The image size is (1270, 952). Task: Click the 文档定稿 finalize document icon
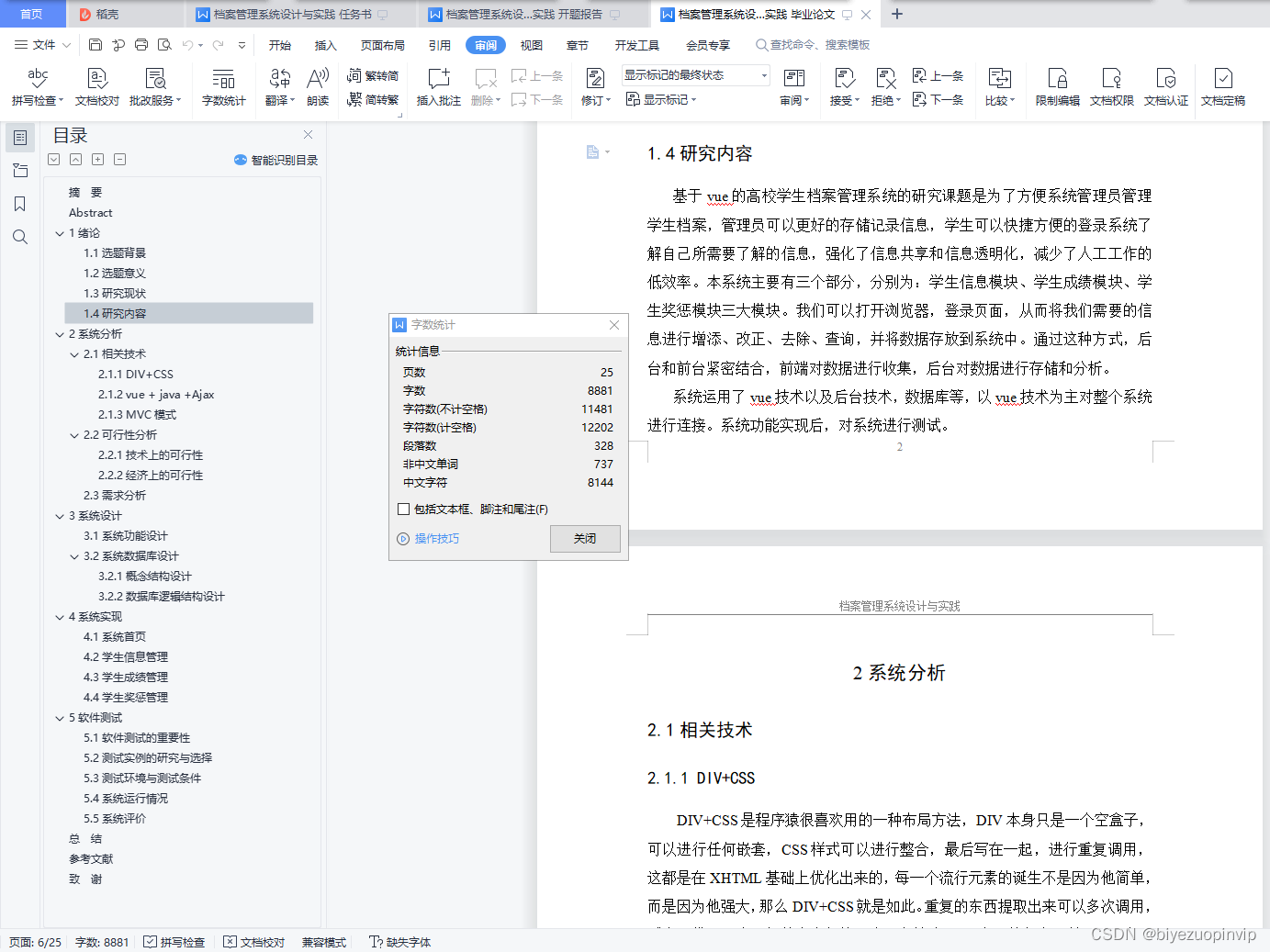pos(1222,87)
